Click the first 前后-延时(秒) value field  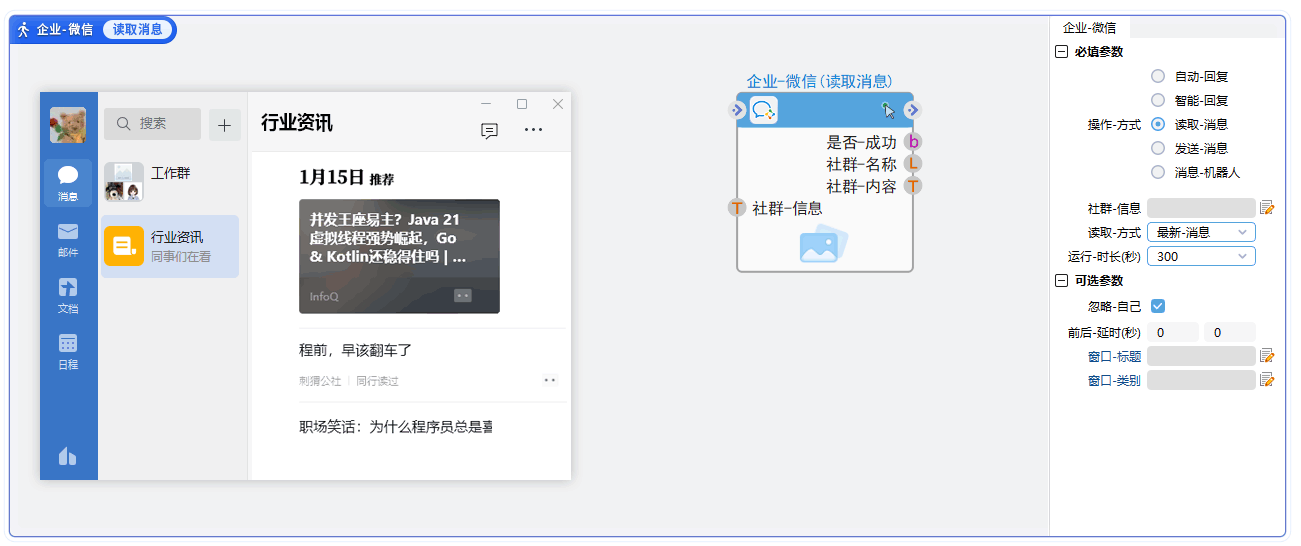tap(1172, 332)
